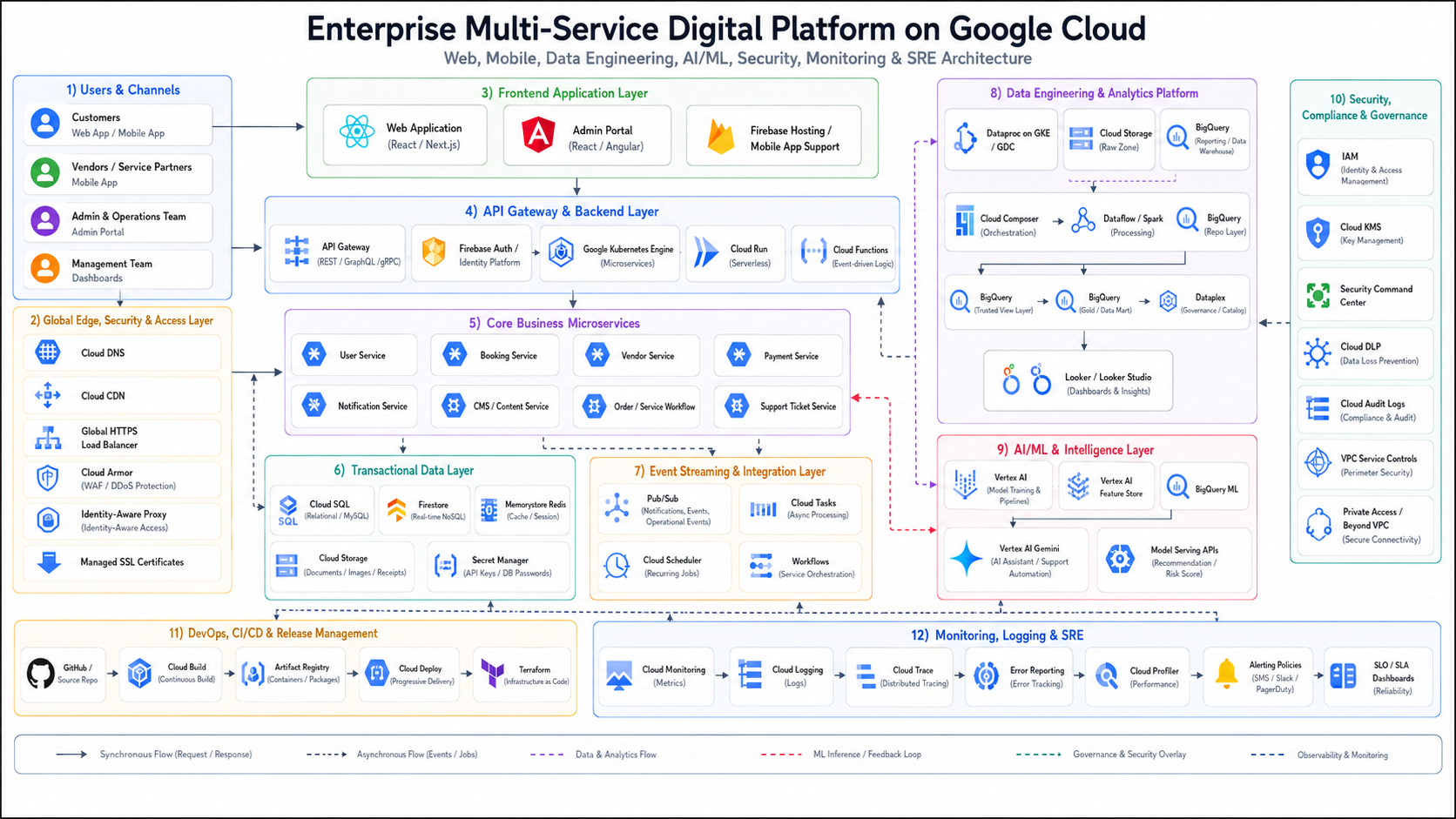Click the Cloud DNS icon
Screen dimensions: 1456x819
(x=48, y=352)
